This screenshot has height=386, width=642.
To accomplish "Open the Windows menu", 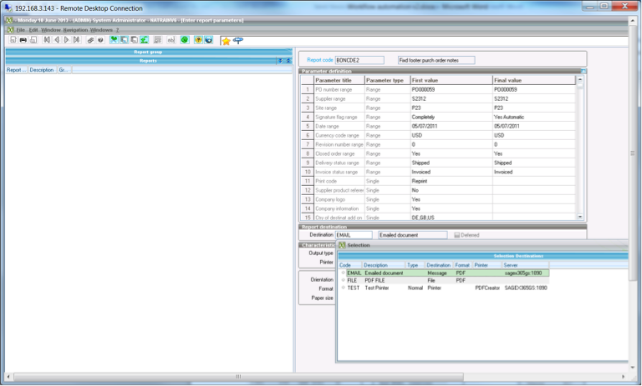I will tap(101, 30).
